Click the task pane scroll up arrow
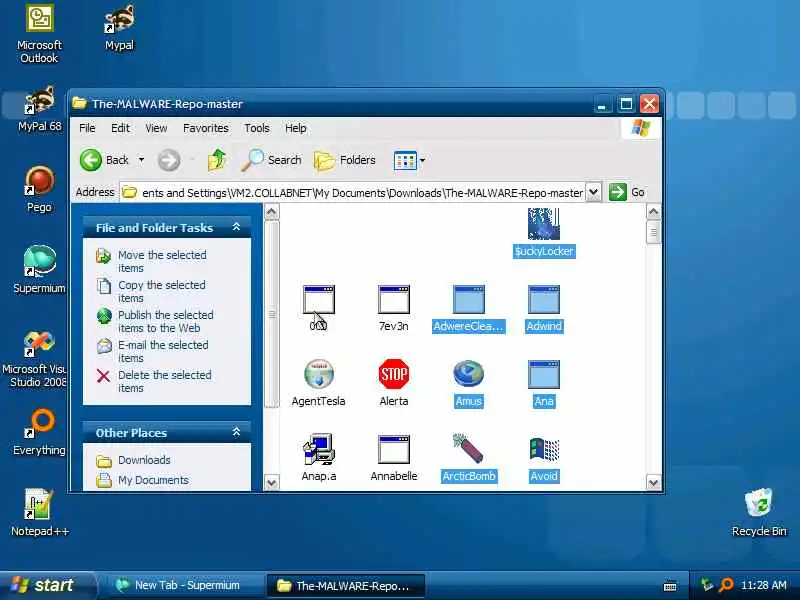 (271, 212)
